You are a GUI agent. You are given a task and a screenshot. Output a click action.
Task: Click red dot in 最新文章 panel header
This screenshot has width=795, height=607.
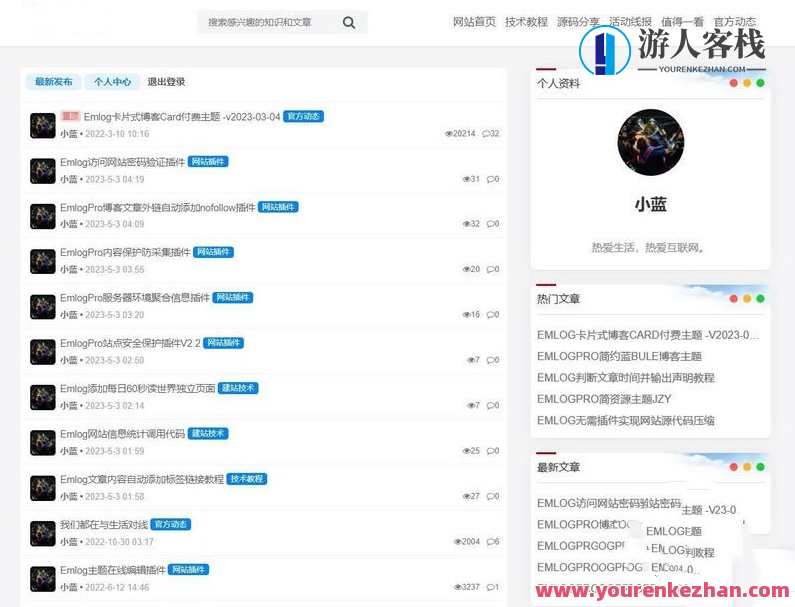coord(734,467)
